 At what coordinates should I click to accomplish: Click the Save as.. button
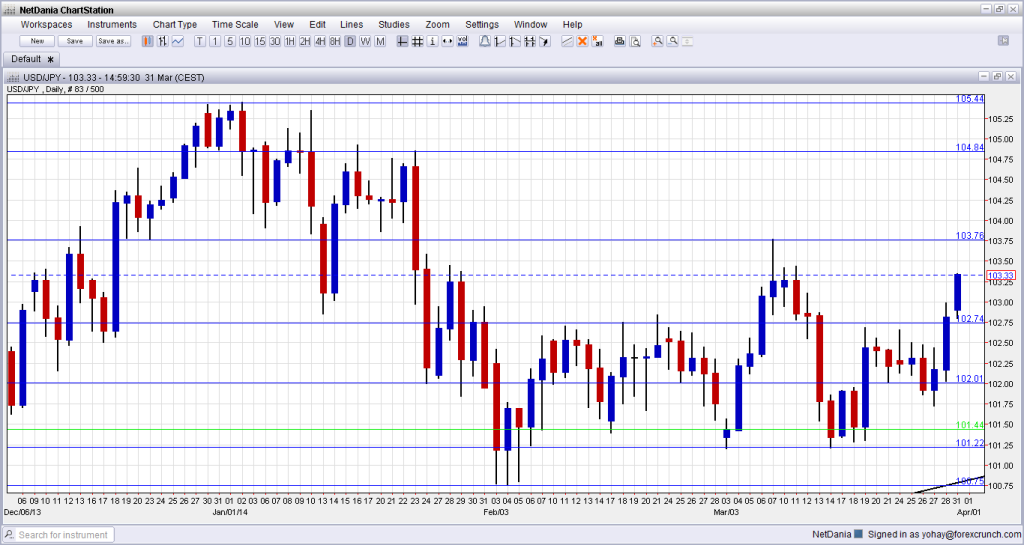pyautogui.click(x=113, y=41)
